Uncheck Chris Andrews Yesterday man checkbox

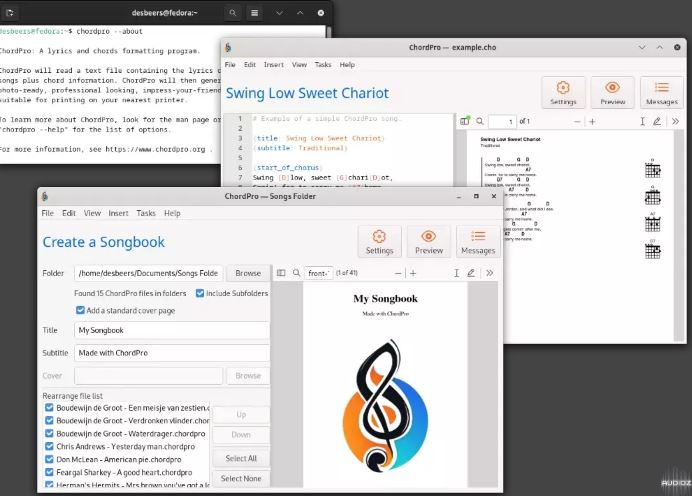point(49,446)
